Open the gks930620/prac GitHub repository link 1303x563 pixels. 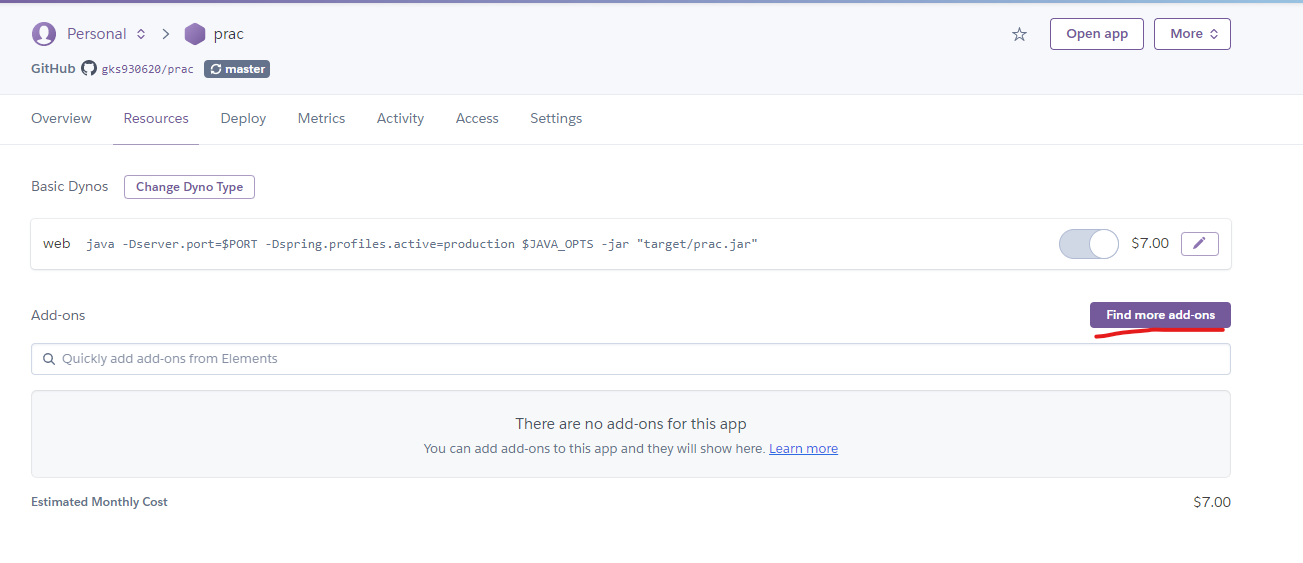click(x=148, y=69)
